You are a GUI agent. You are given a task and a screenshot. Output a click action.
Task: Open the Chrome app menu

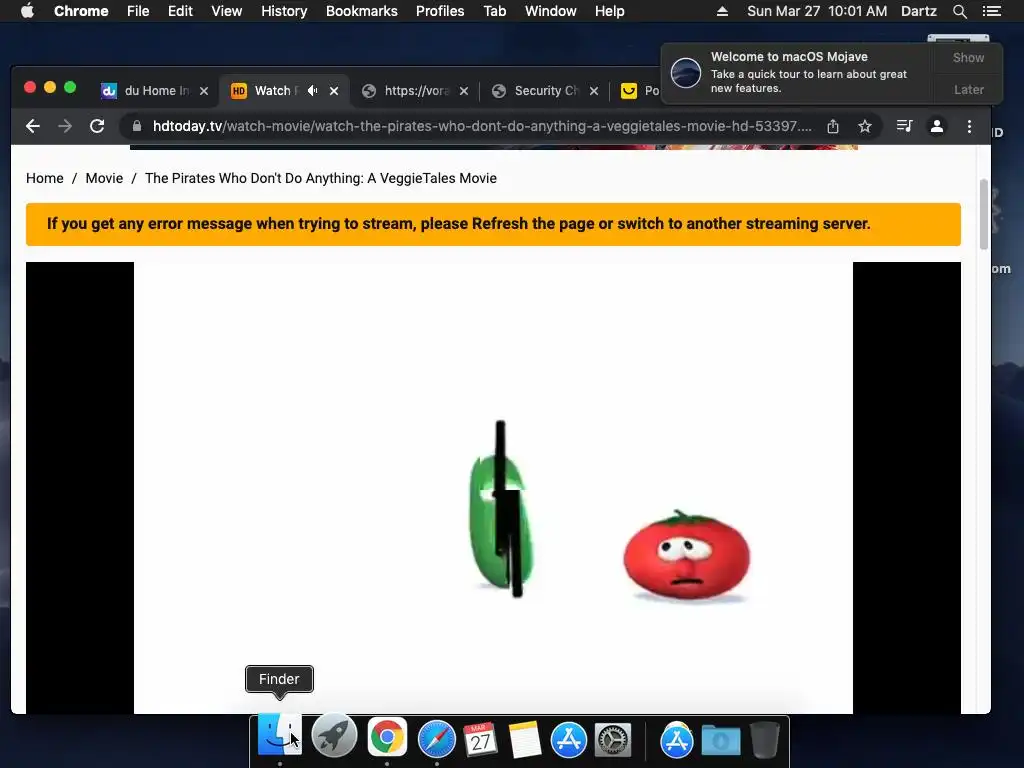coord(81,11)
